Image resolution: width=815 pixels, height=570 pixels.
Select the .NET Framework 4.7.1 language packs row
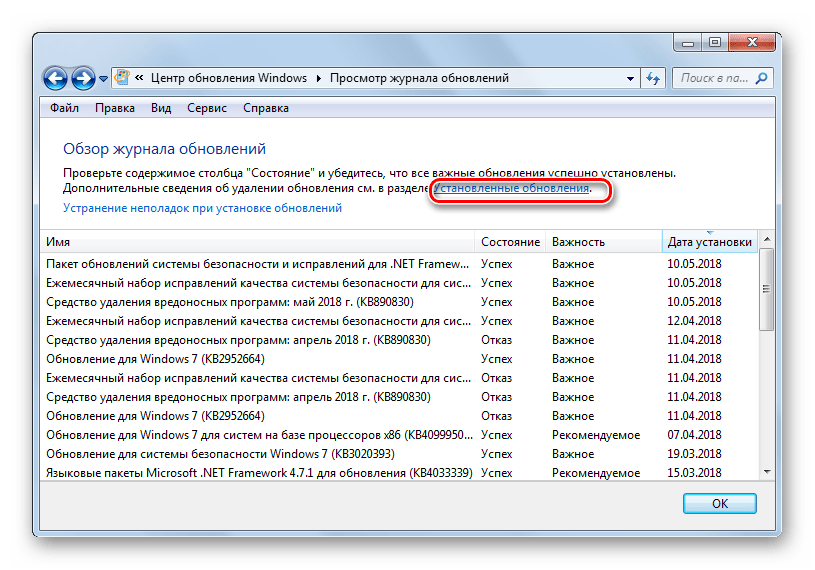[399, 473]
